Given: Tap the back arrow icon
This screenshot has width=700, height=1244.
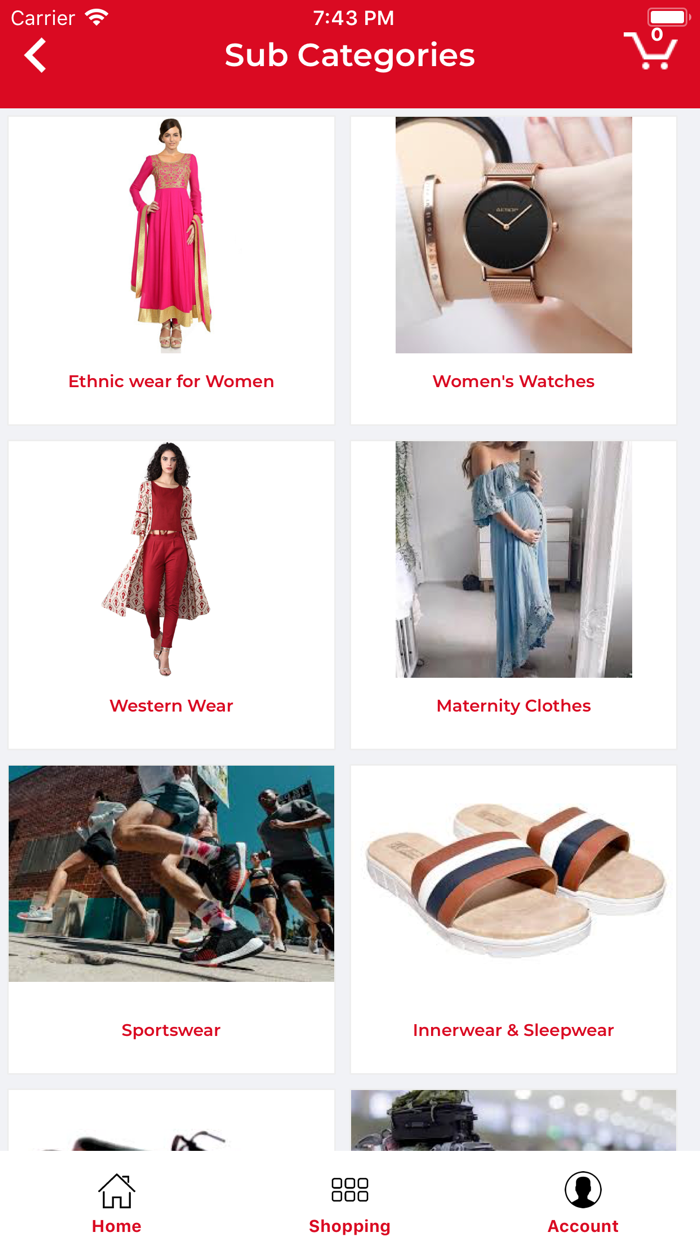Looking at the screenshot, I should (35, 55).
